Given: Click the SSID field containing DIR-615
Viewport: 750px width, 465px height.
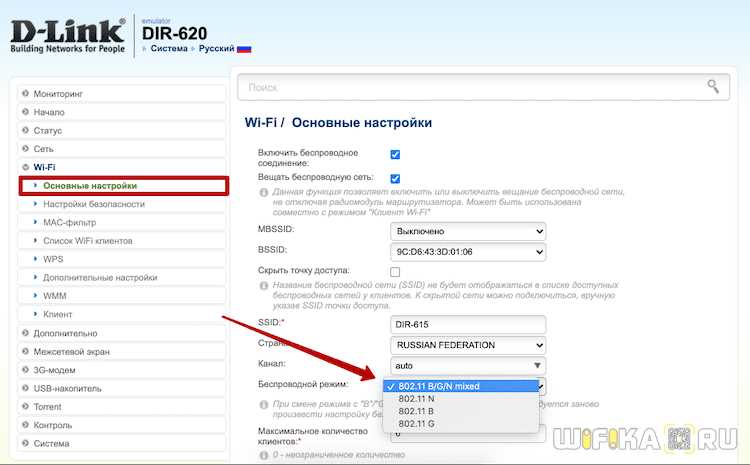Looking at the screenshot, I should [x=468, y=324].
